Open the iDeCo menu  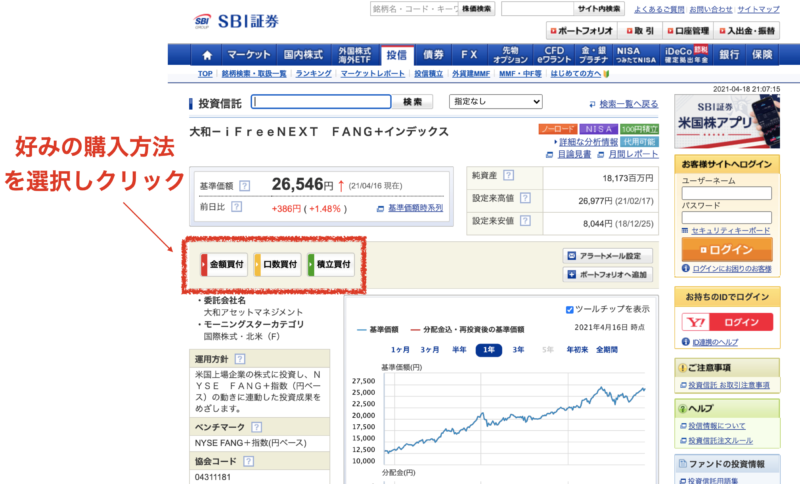pyautogui.click(x=686, y=55)
